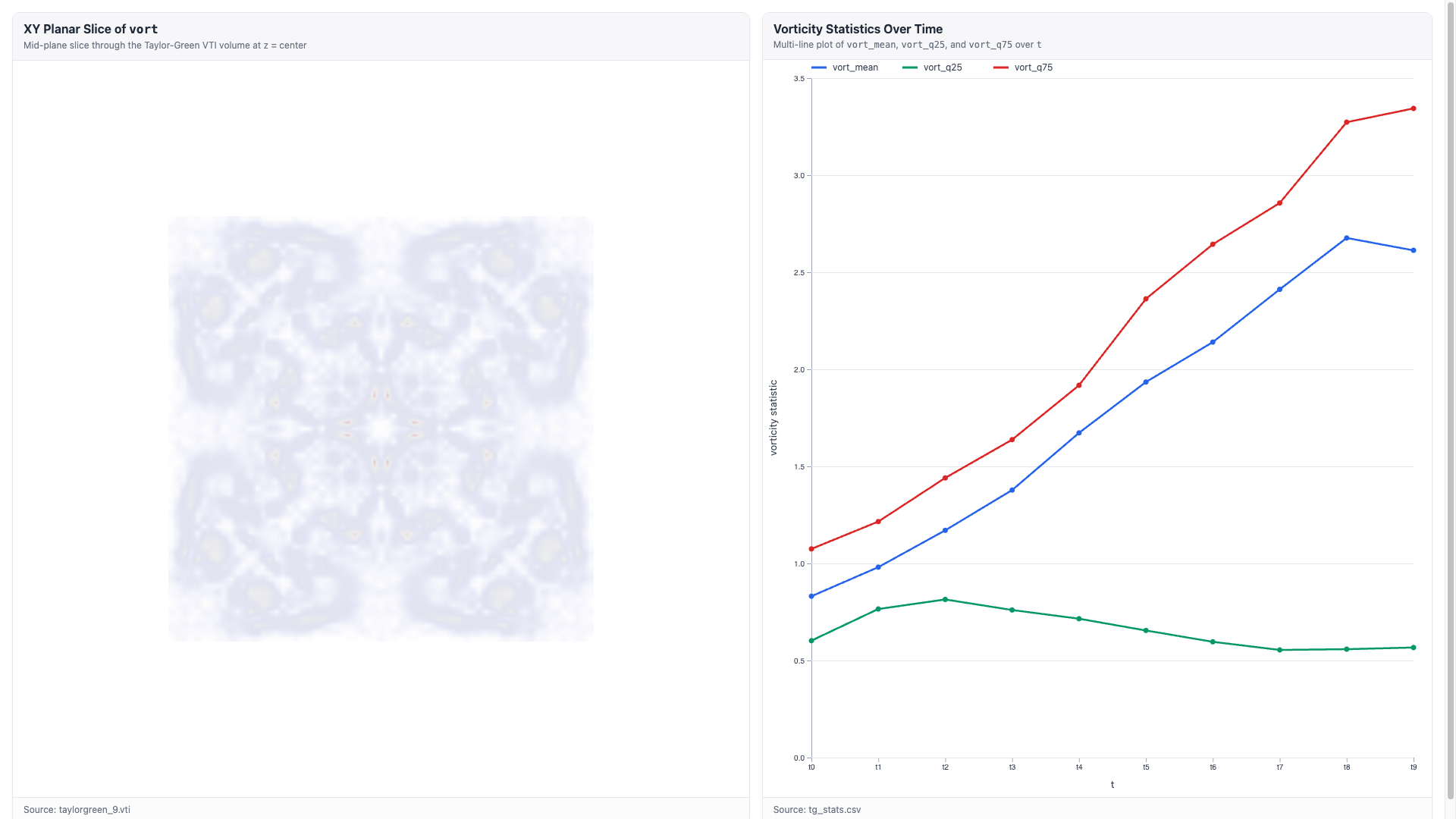This screenshot has width=1456, height=819.
Task: Click the vort_q75 data point at t0
Action: 811,549
